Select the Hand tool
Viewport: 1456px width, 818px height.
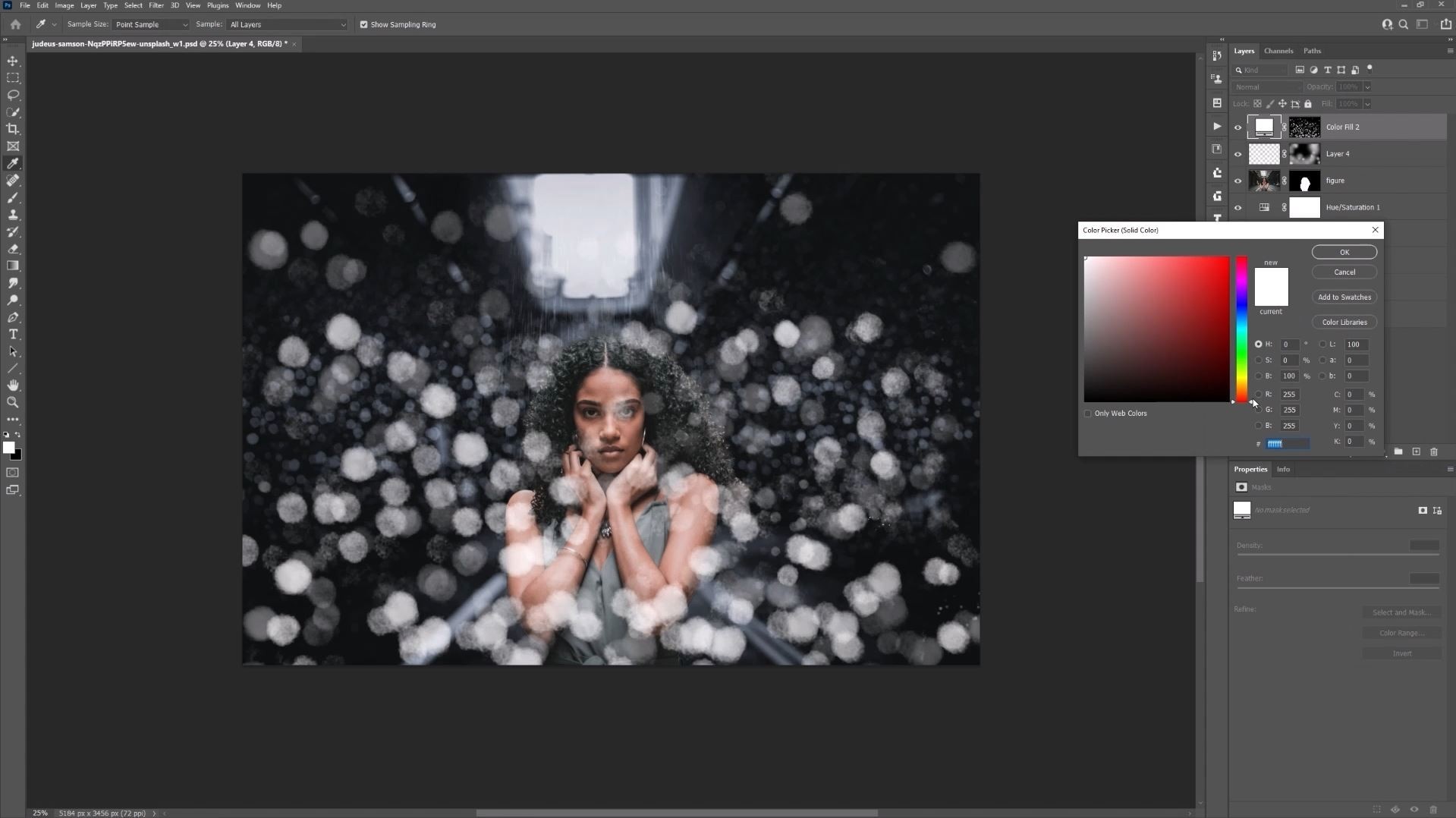13,385
